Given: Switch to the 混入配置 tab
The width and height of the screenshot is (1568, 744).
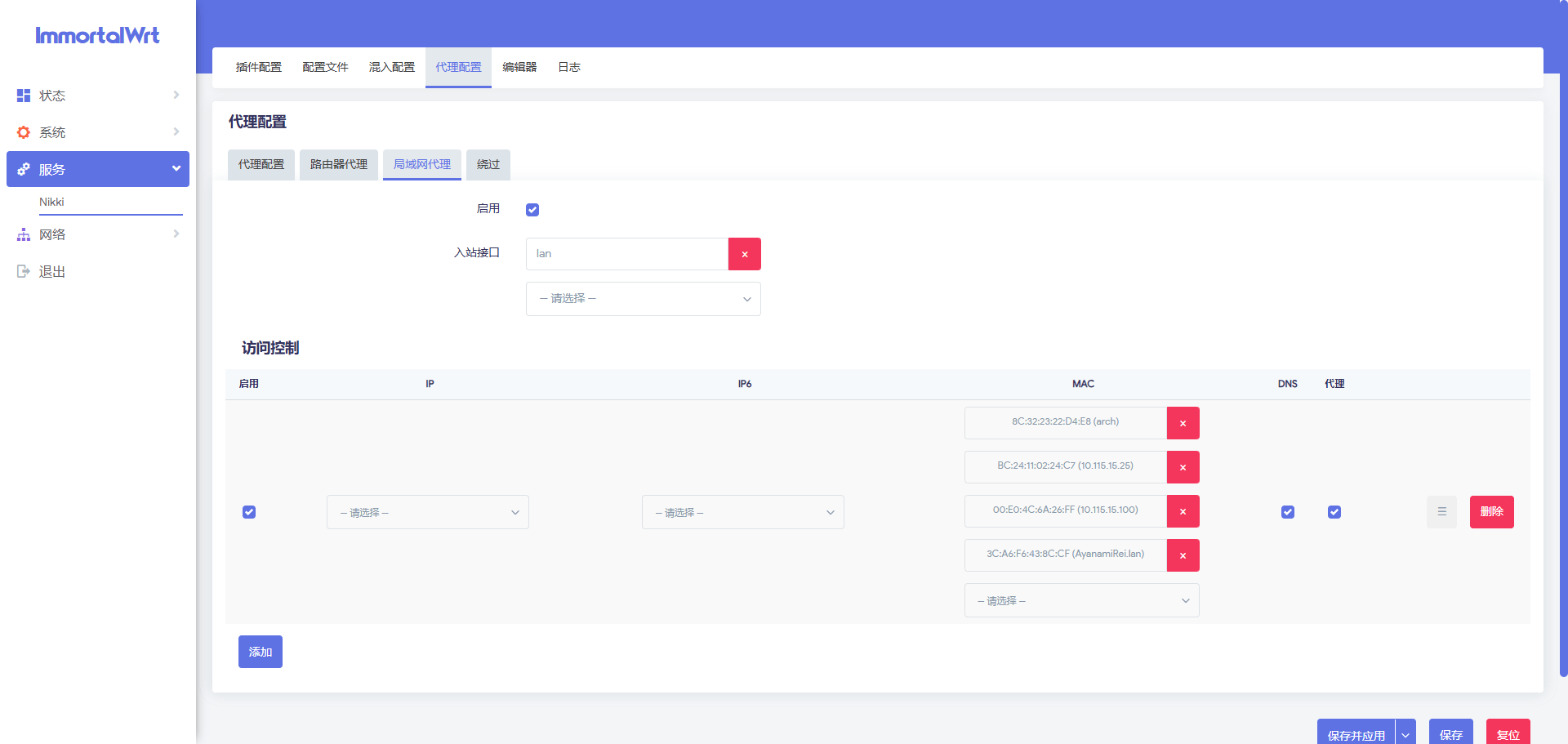Looking at the screenshot, I should pyautogui.click(x=392, y=67).
